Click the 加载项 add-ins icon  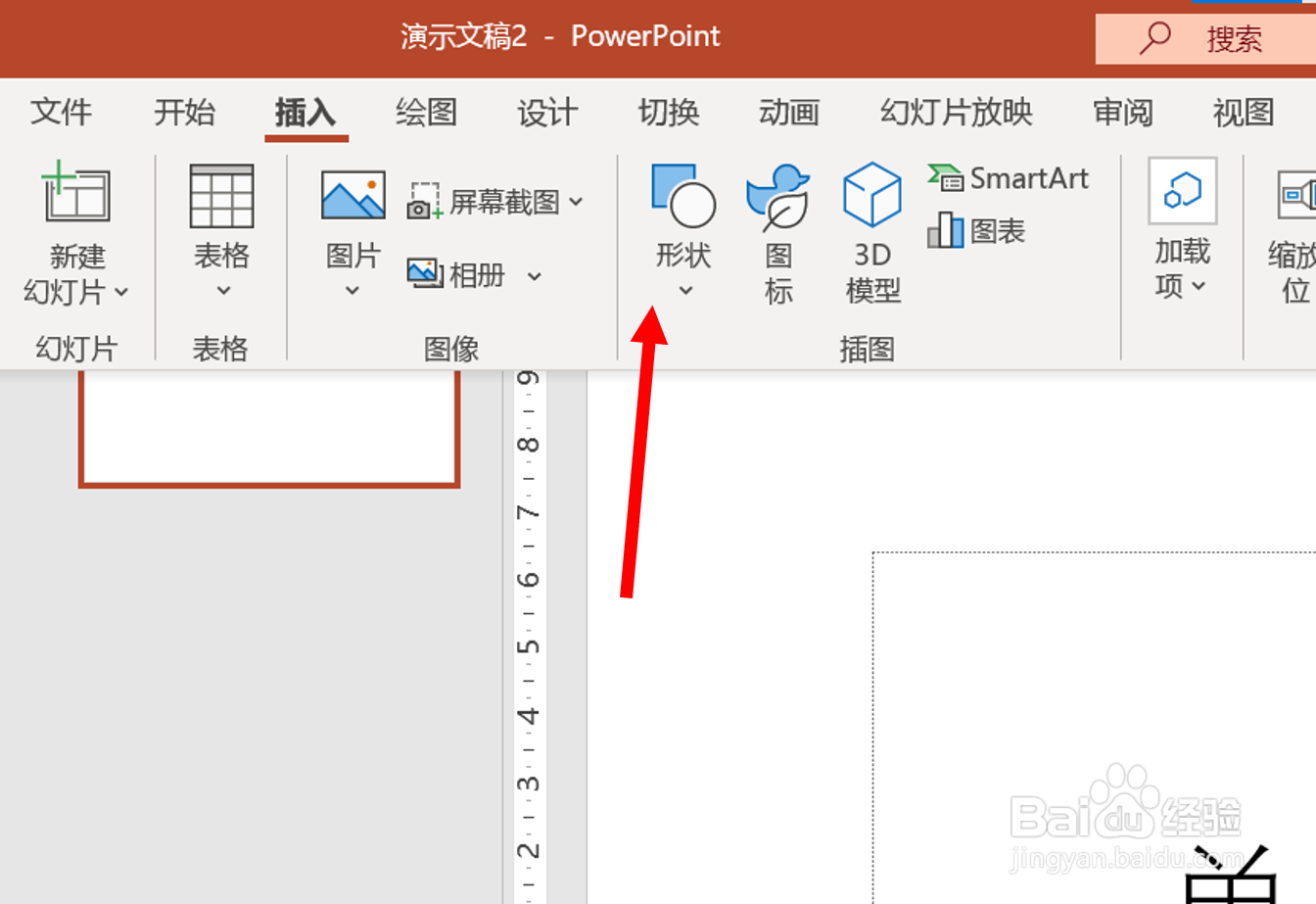[1183, 191]
